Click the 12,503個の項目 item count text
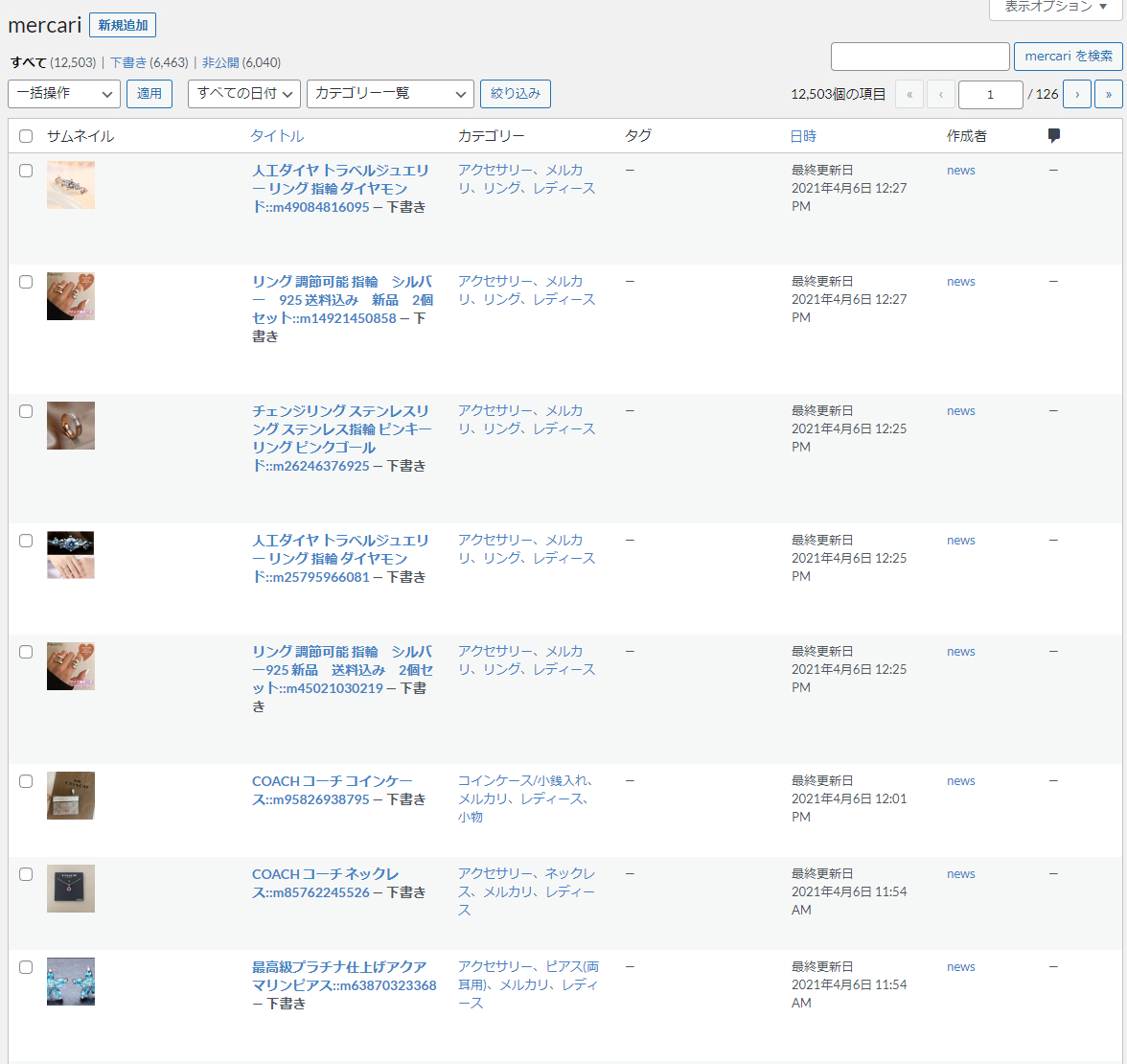 (x=838, y=94)
